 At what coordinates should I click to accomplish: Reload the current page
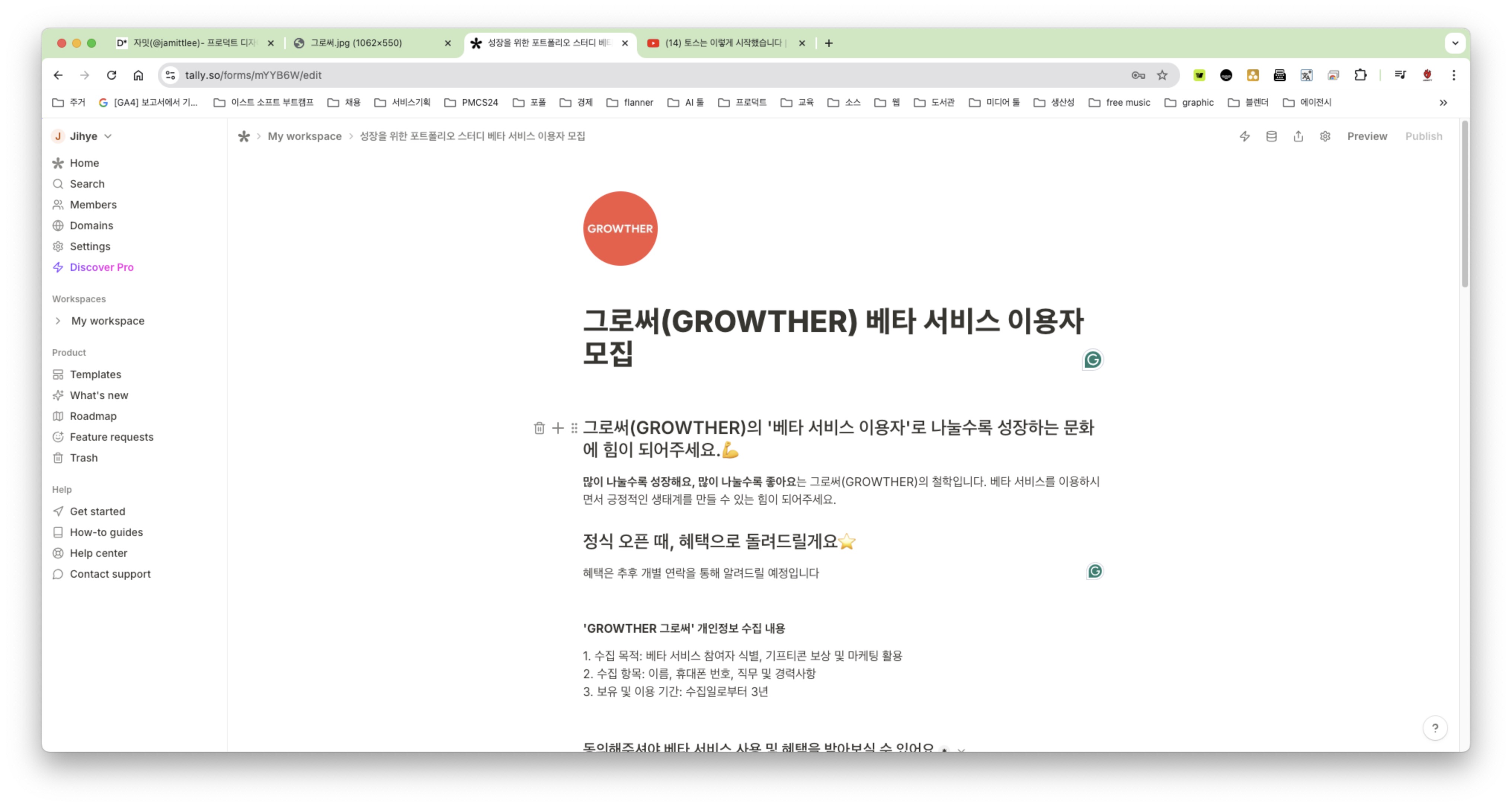[112, 75]
